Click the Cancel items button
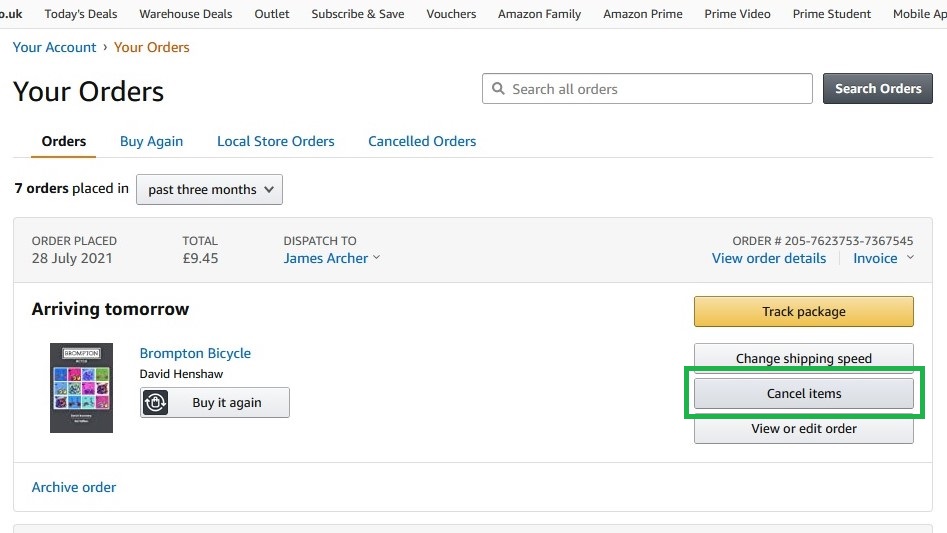The width and height of the screenshot is (947, 533). (803, 394)
